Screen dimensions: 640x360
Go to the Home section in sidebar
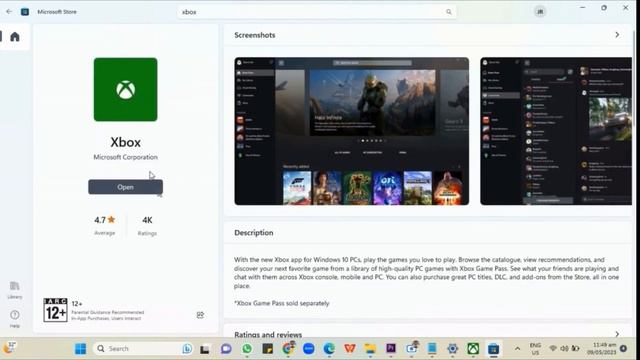coord(15,37)
